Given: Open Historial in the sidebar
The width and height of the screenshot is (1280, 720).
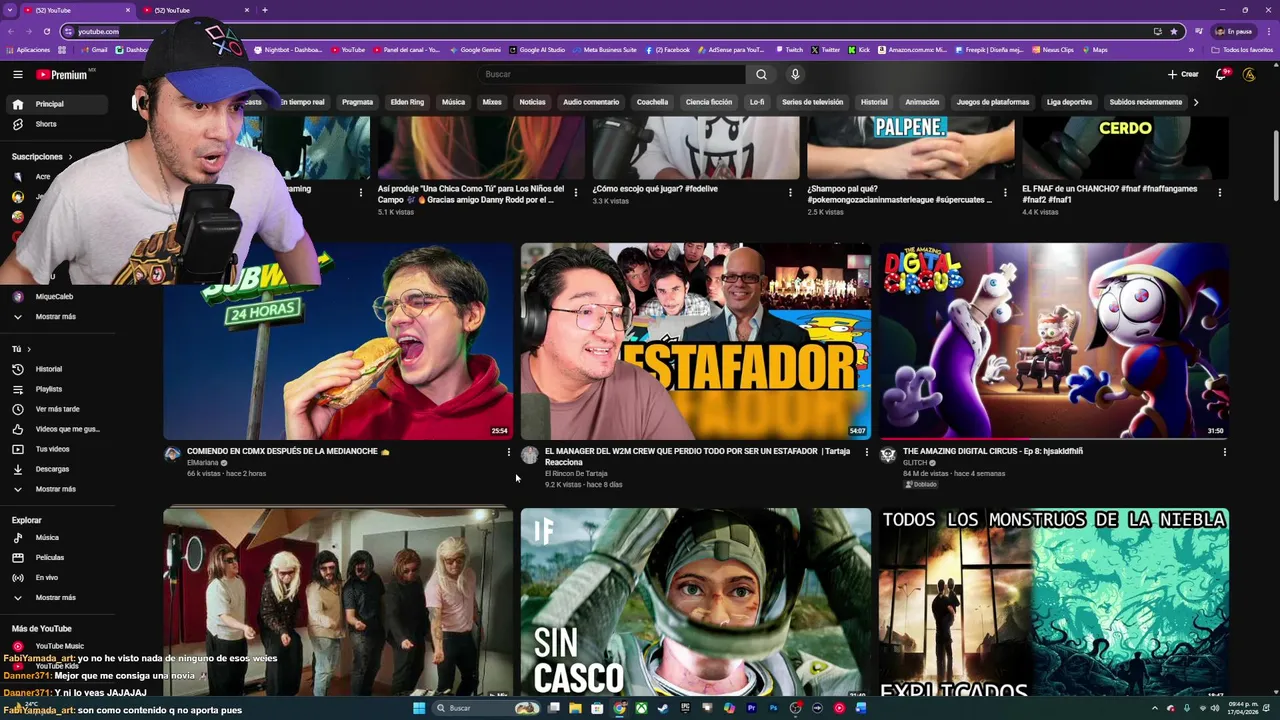Looking at the screenshot, I should click(x=49, y=369).
